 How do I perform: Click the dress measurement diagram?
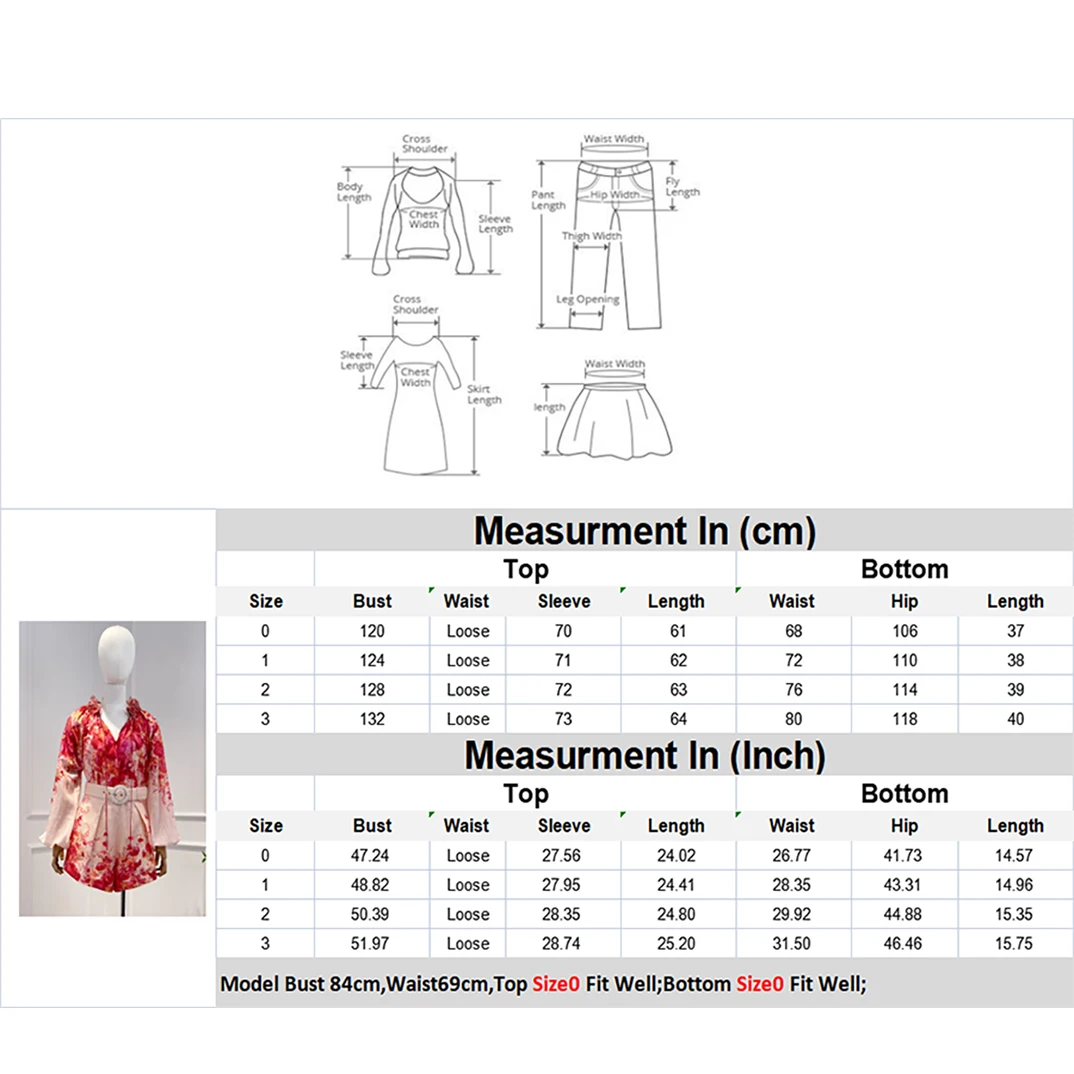coord(421,385)
